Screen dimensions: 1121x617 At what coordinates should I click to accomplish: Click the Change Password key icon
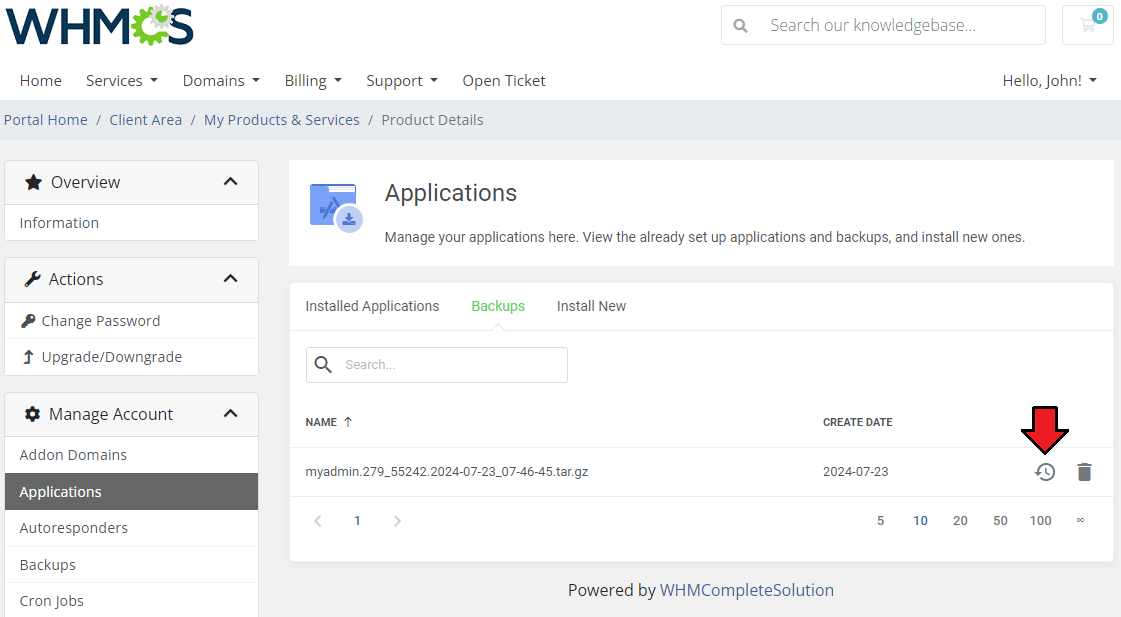[x=28, y=321]
